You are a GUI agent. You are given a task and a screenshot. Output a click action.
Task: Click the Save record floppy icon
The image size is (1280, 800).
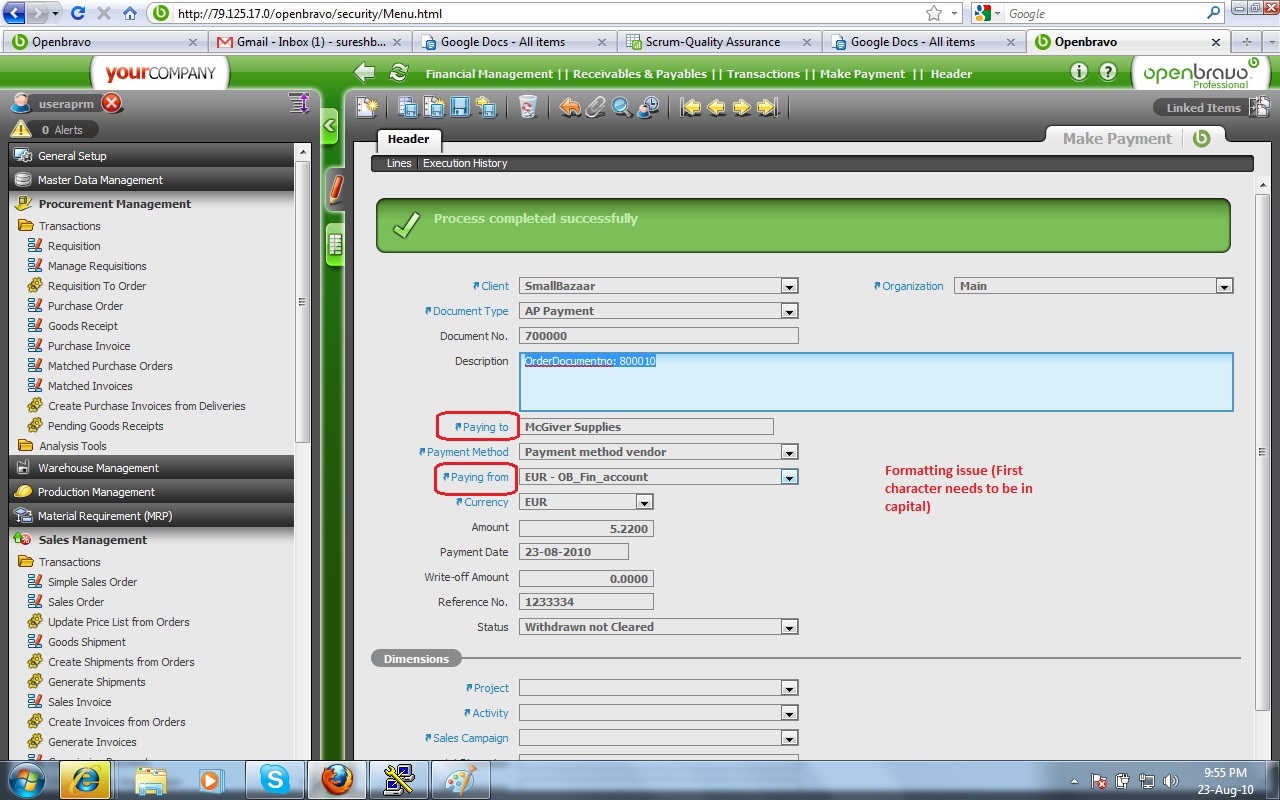460,107
